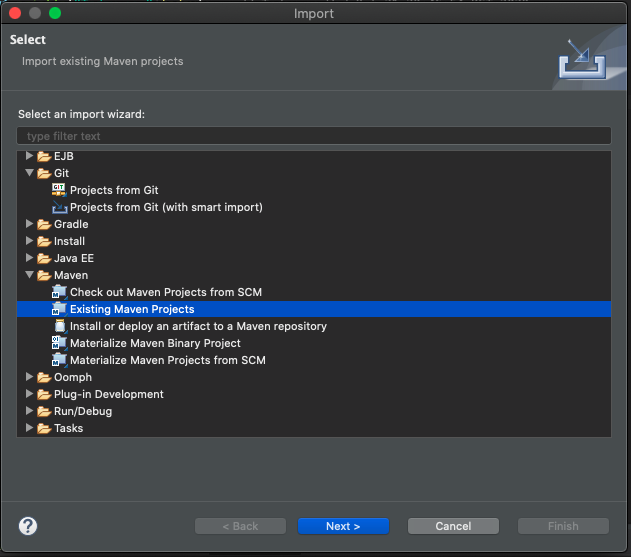The height and width of the screenshot is (557, 631).
Task: Select the 'Oomph' label
Action: 73,378
